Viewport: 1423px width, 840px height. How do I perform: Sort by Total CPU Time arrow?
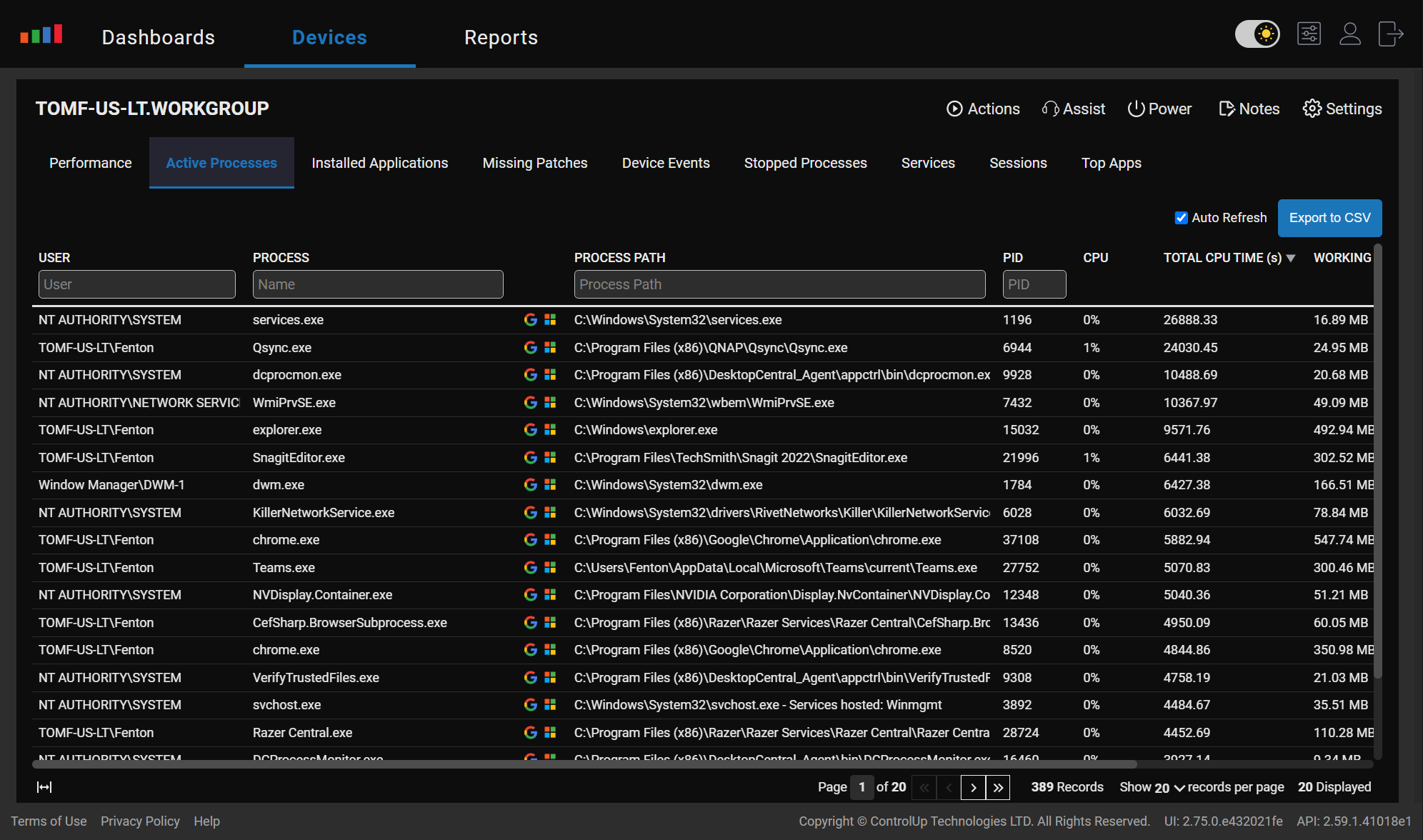tap(1291, 259)
